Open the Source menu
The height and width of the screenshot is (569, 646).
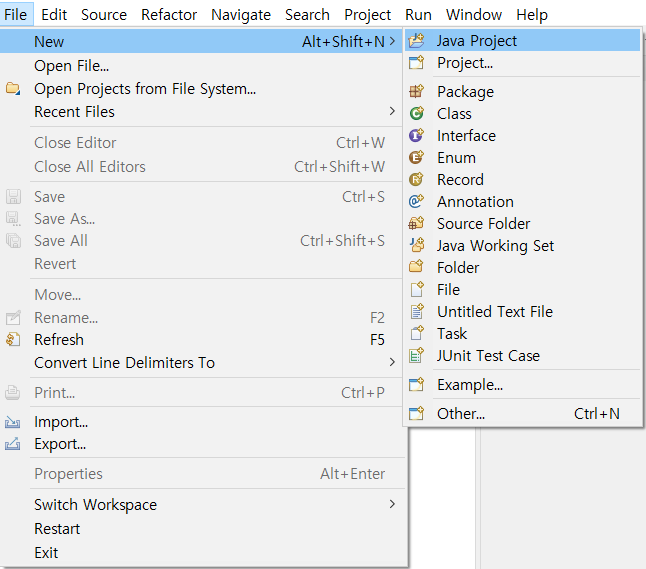104,14
